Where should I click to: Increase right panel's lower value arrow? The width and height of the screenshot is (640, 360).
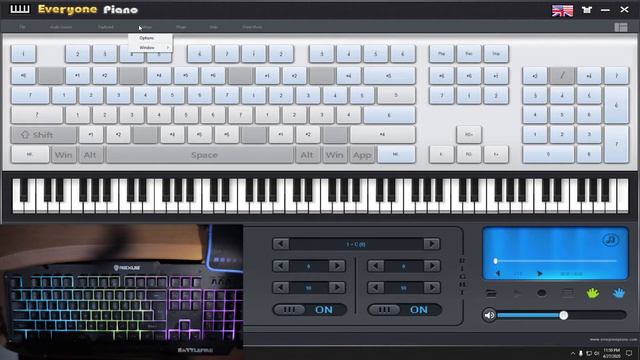[432, 288]
